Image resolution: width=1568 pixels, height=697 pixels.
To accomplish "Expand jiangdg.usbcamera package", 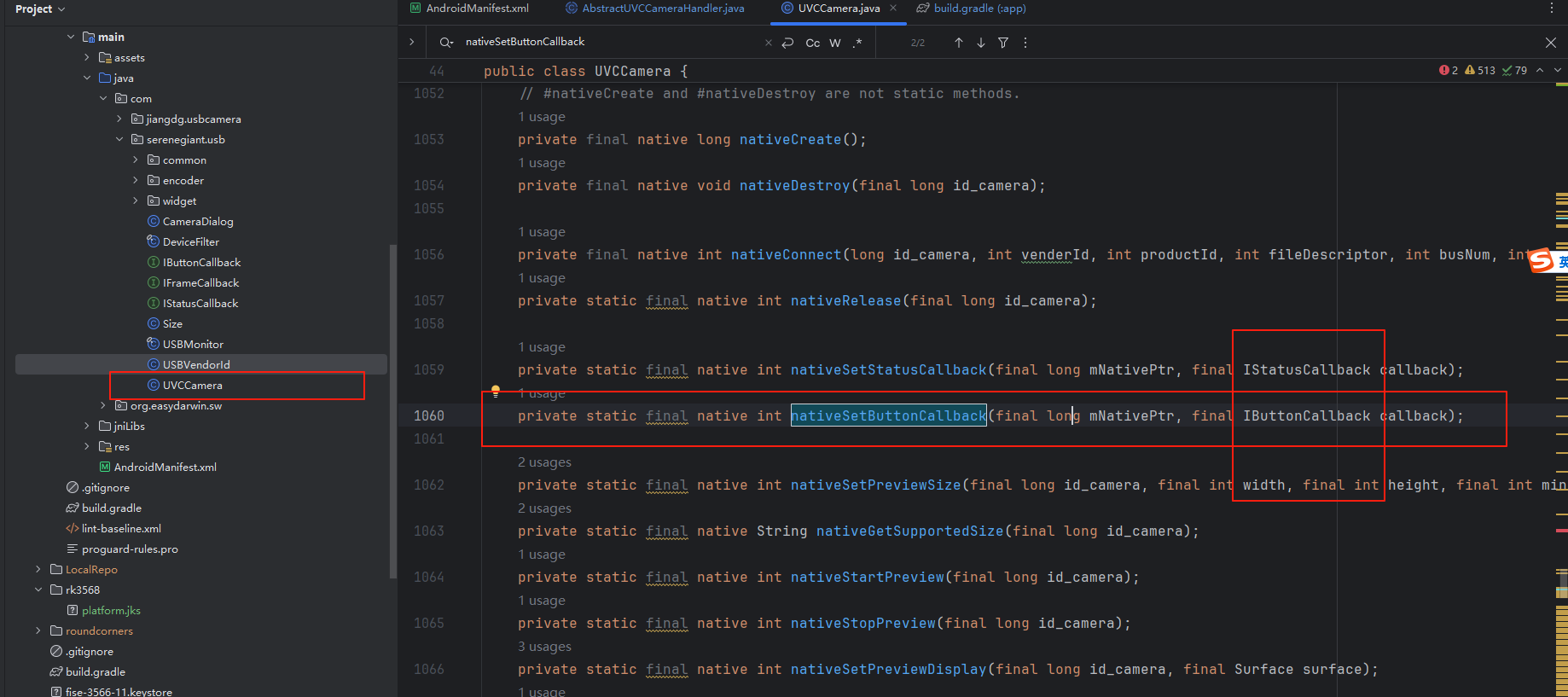I will tap(119, 119).
